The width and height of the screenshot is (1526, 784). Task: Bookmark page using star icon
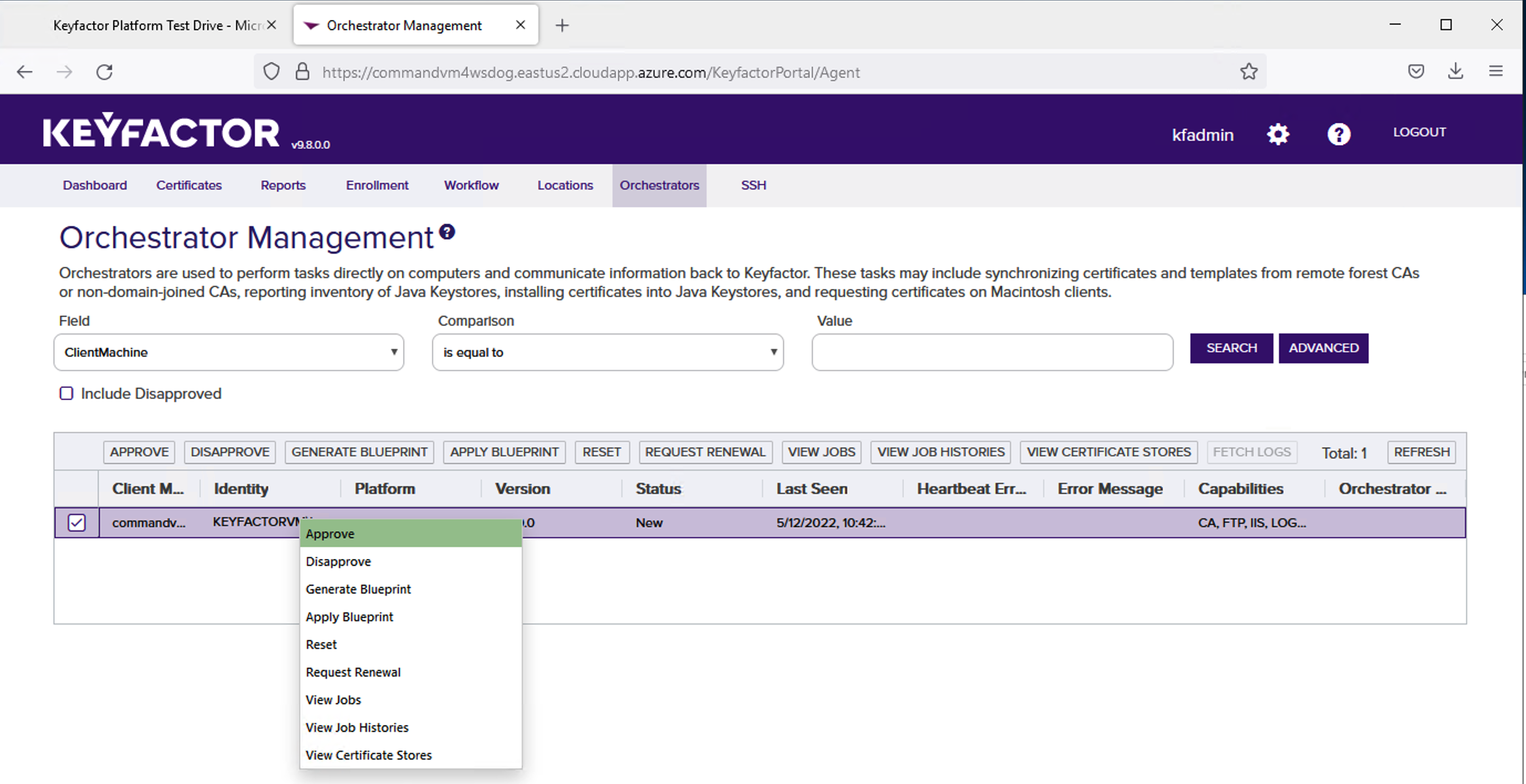1249,71
